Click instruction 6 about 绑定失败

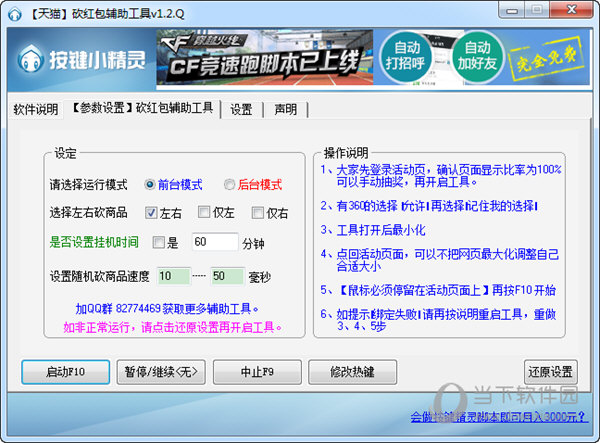point(439,320)
